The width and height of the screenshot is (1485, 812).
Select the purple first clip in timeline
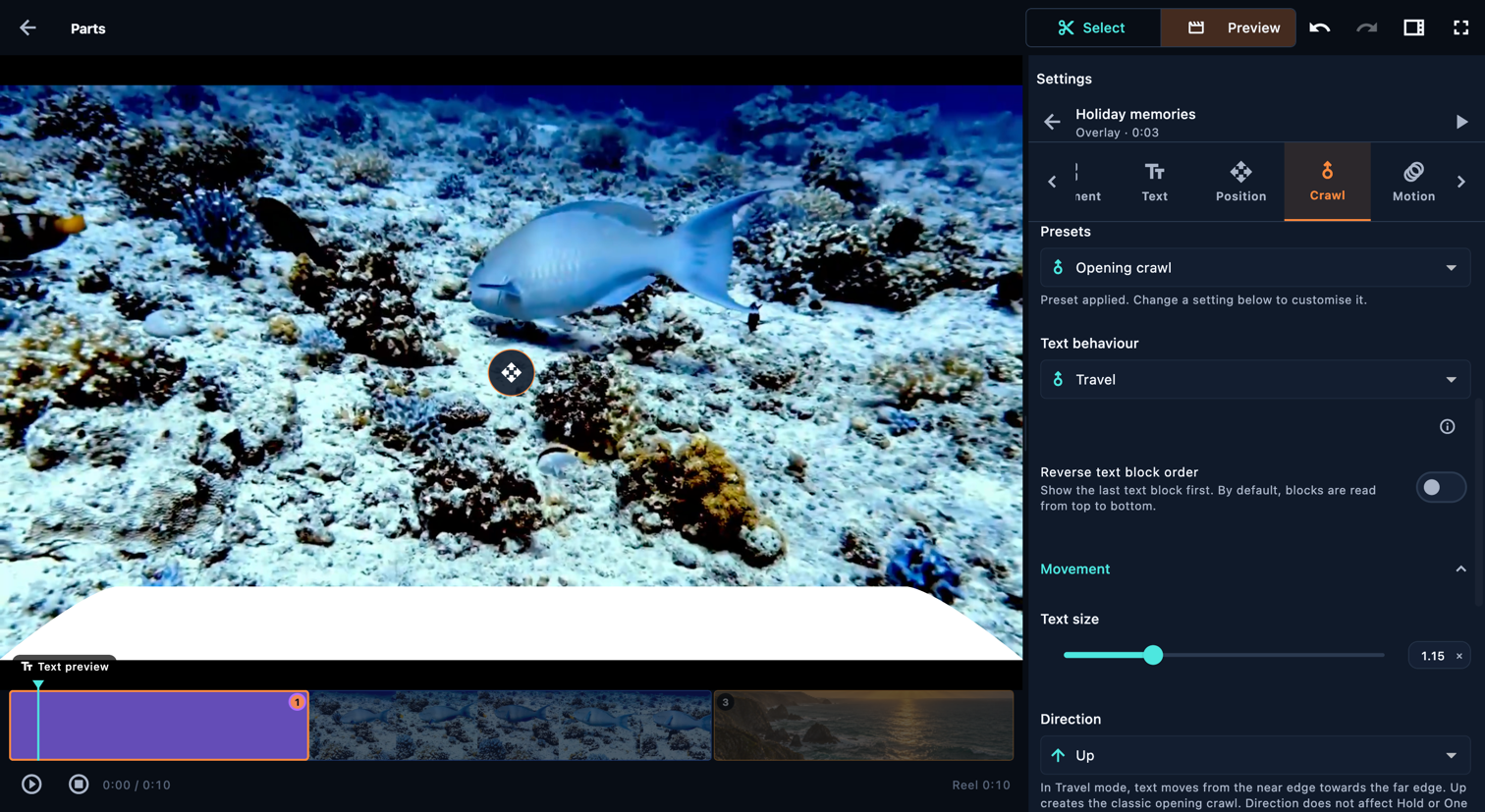pyautogui.click(x=159, y=726)
